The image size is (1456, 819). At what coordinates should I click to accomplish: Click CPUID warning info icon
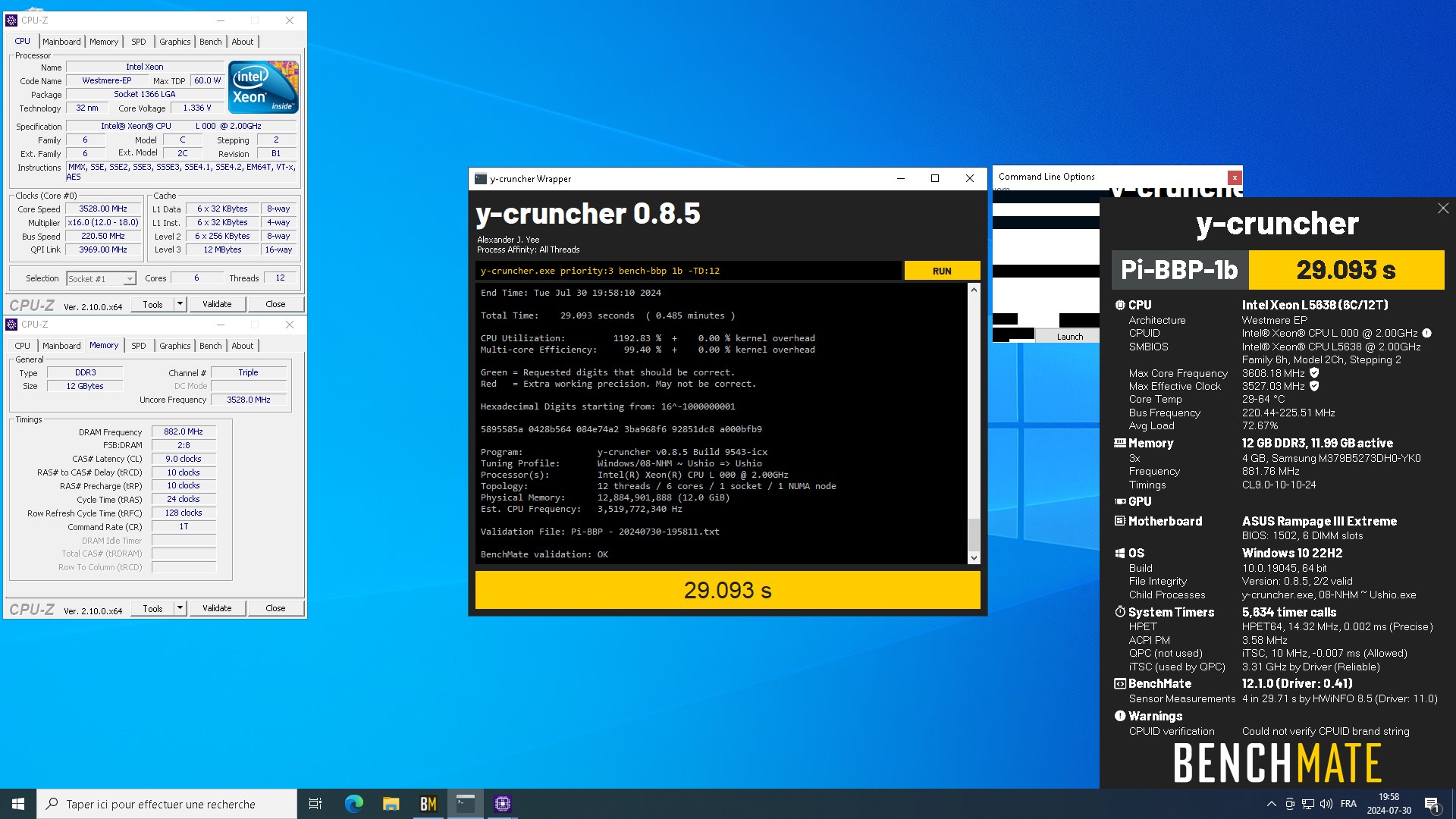[1426, 333]
